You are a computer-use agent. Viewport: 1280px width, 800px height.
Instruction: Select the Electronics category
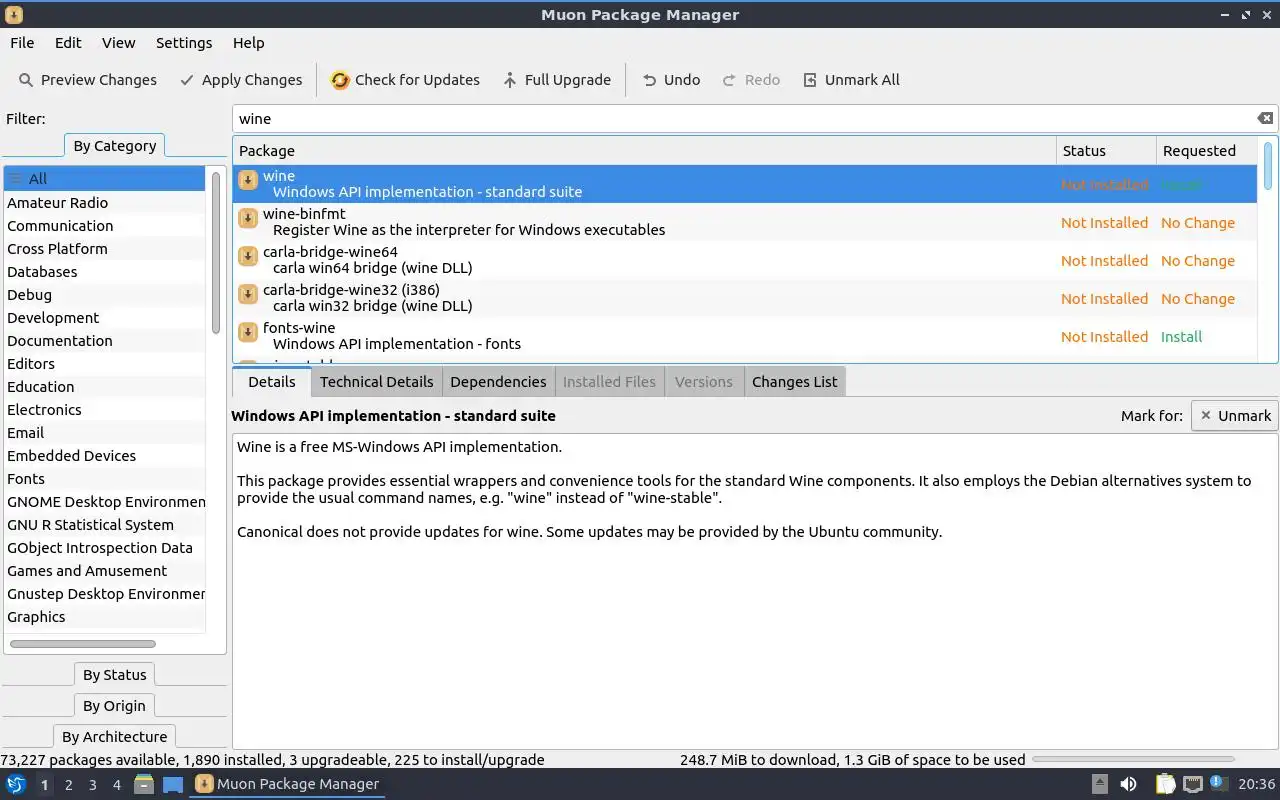(x=104, y=410)
